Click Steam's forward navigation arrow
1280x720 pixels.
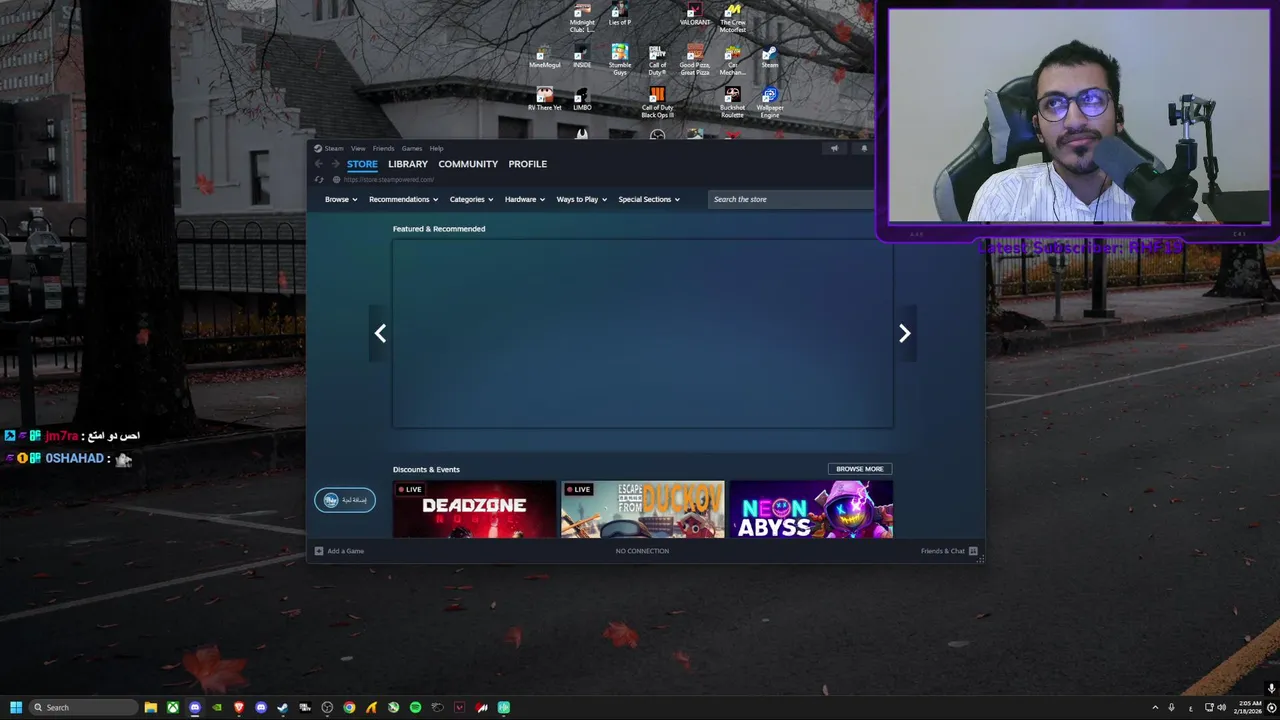(335, 164)
